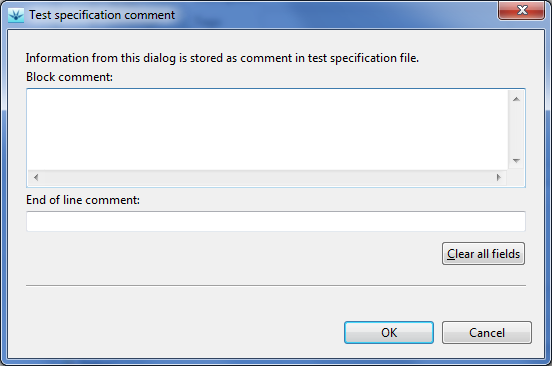552x366 pixels.
Task: Clear all fields in the dialog
Action: 483,254
